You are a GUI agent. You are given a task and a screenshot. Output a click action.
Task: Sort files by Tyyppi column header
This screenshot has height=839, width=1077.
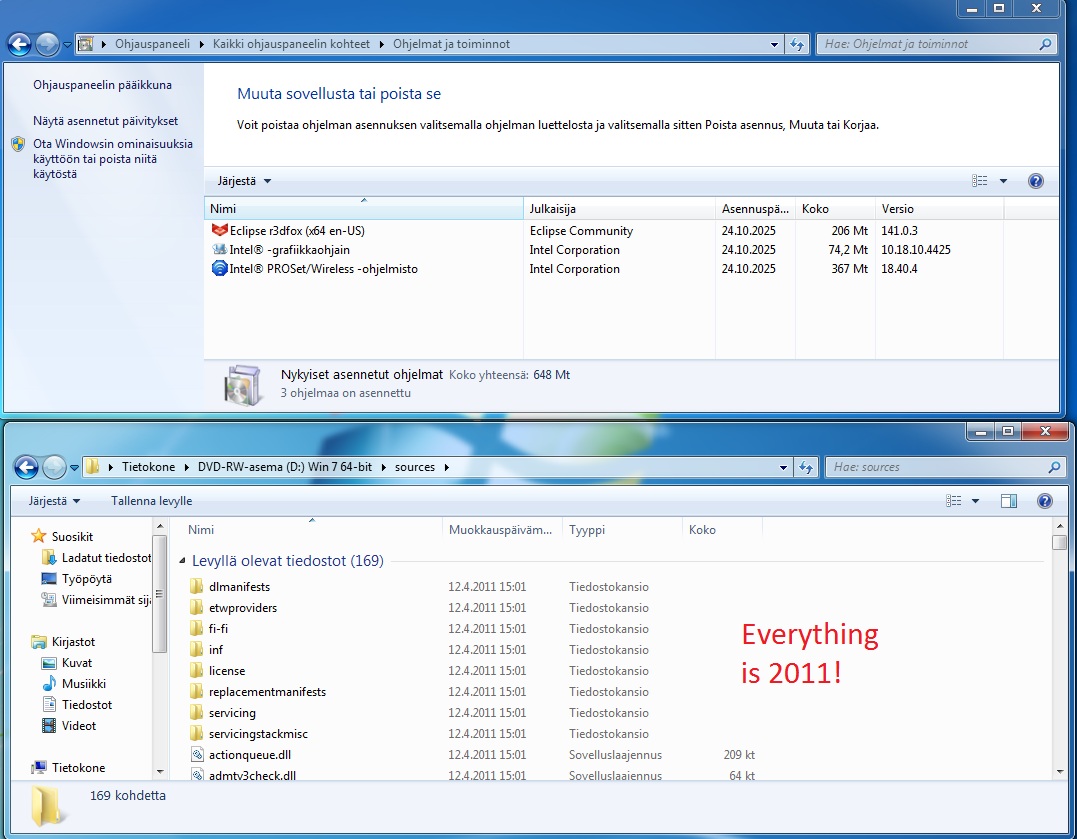(x=622, y=530)
